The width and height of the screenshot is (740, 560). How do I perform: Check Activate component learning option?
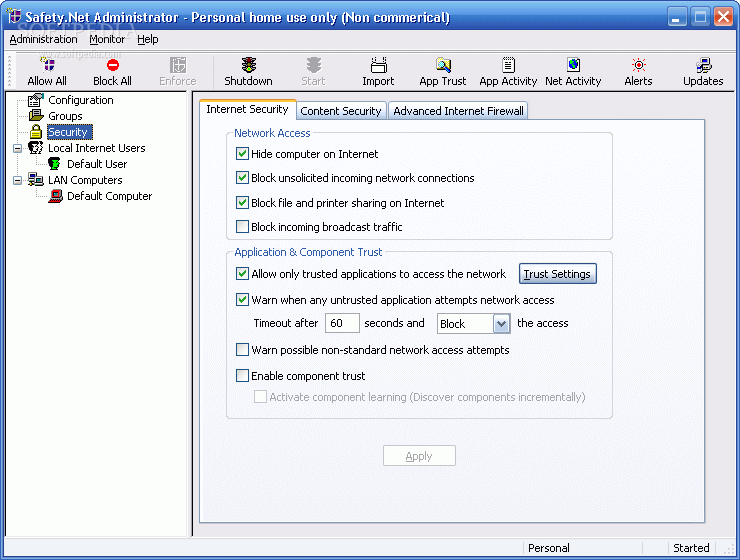tap(261, 397)
